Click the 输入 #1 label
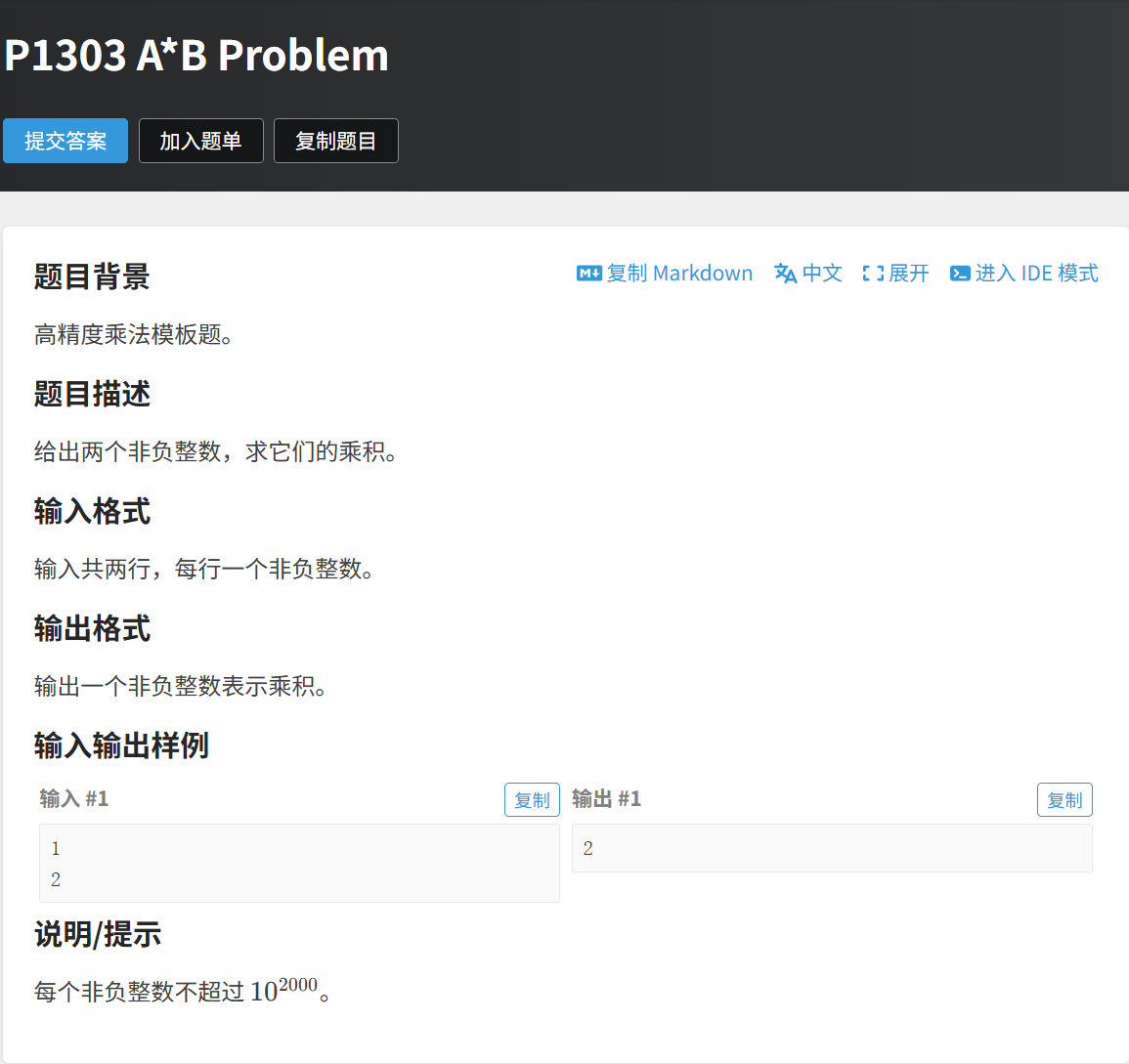The width and height of the screenshot is (1129, 1064). 74,799
